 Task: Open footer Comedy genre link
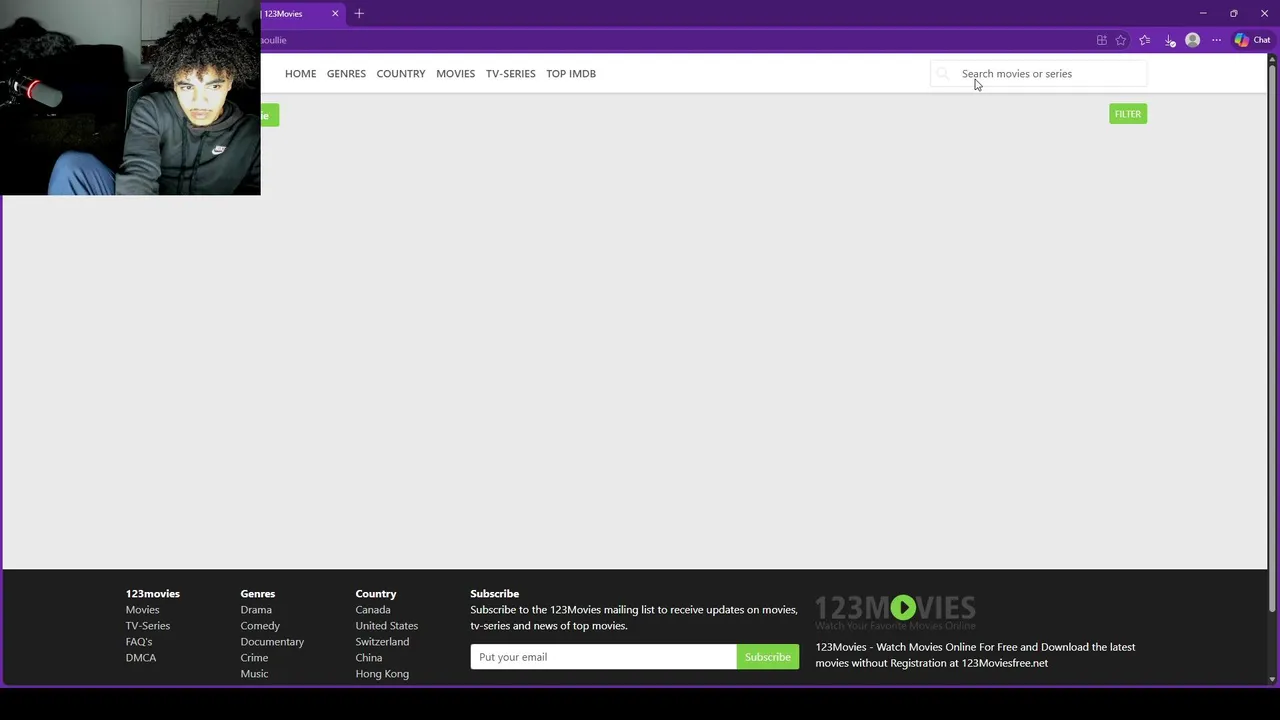coord(260,626)
